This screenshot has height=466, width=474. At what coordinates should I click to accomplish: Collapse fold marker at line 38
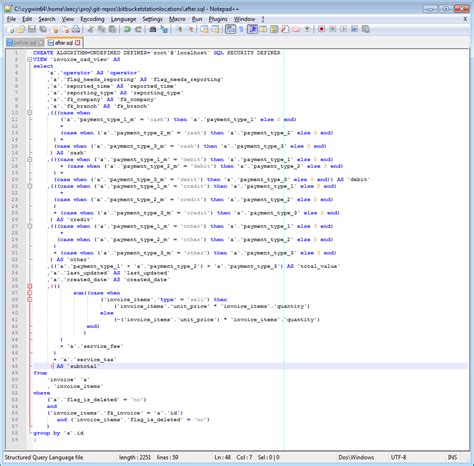tap(30, 299)
